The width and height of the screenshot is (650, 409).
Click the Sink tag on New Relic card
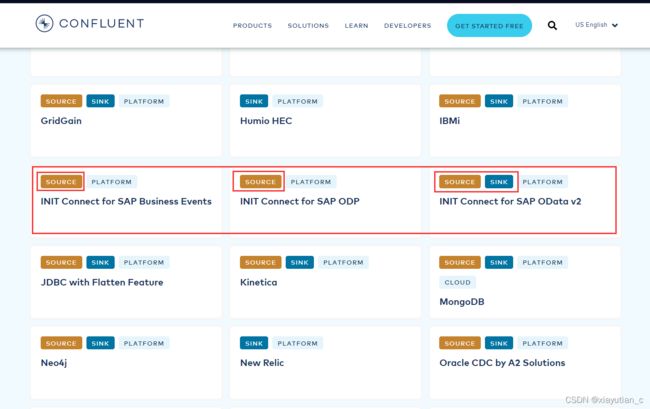(x=254, y=343)
